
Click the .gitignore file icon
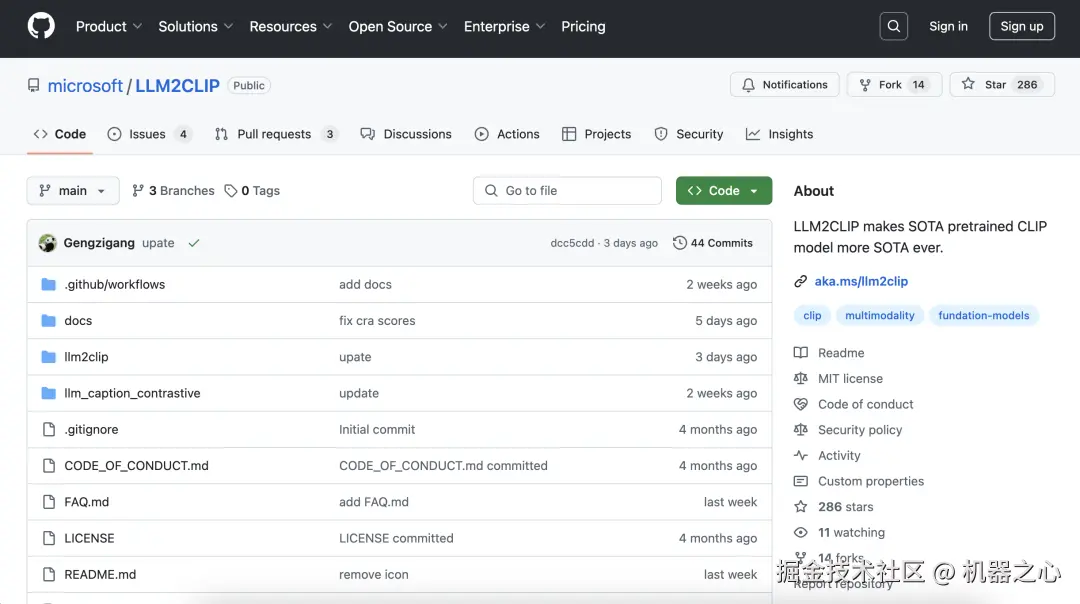(x=49, y=430)
